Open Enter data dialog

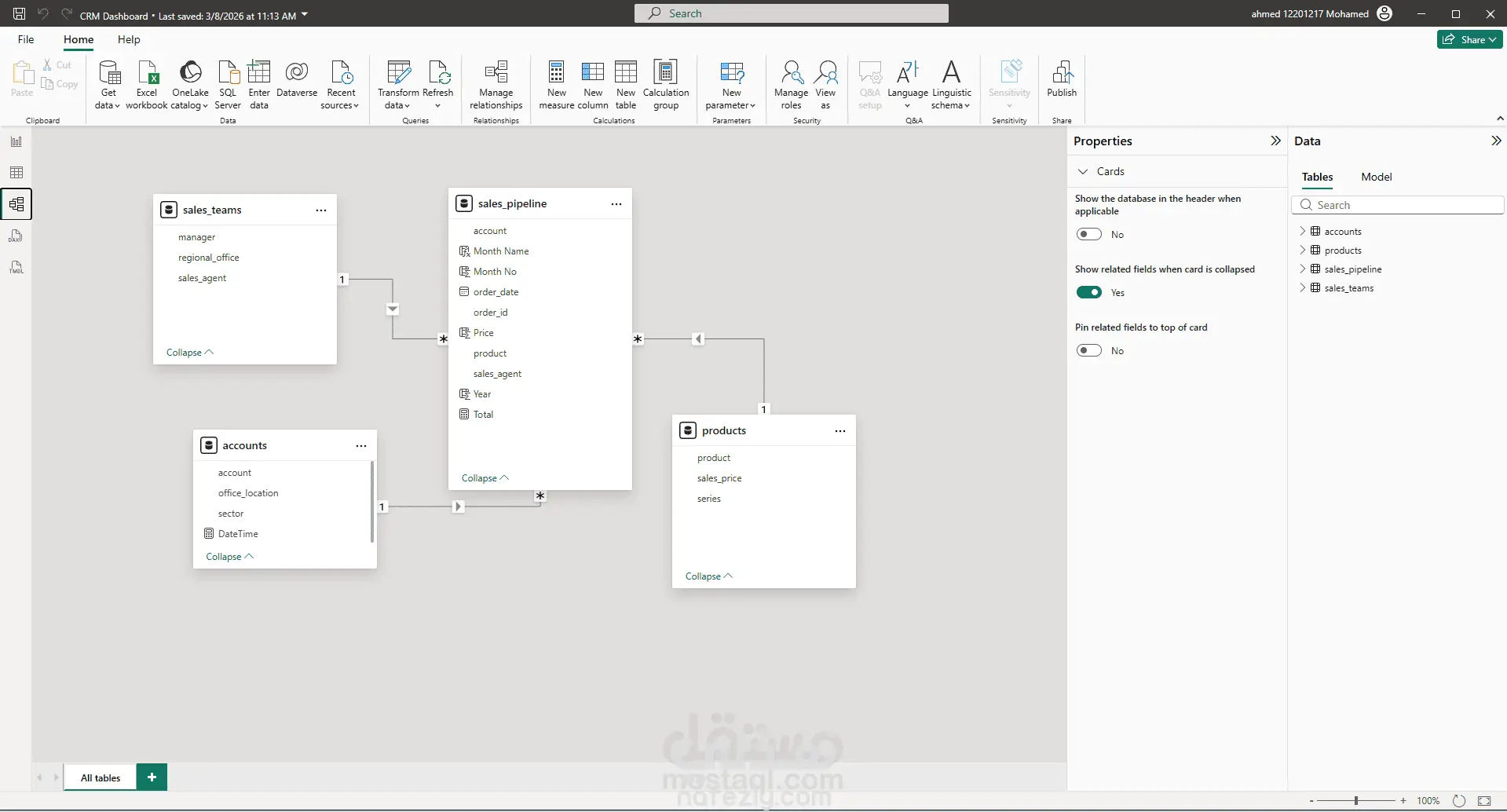click(259, 85)
